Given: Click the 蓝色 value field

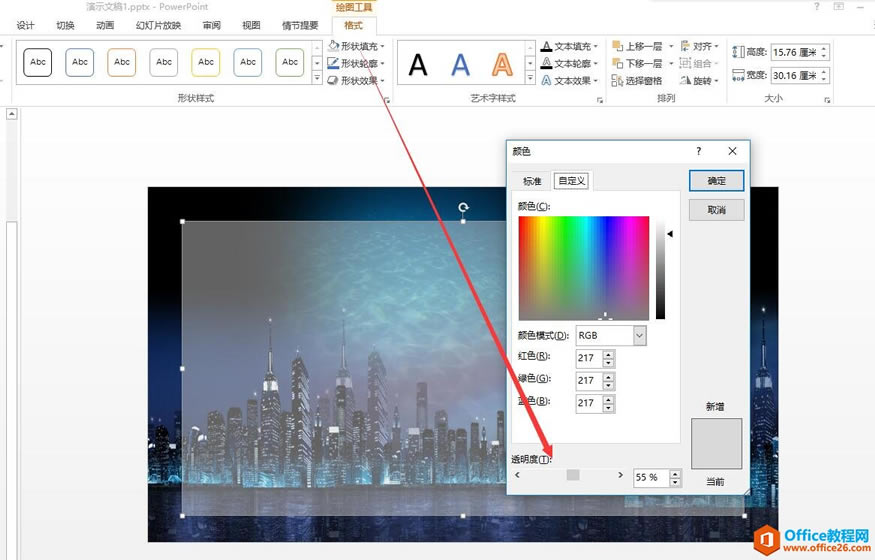Looking at the screenshot, I should pos(589,403).
